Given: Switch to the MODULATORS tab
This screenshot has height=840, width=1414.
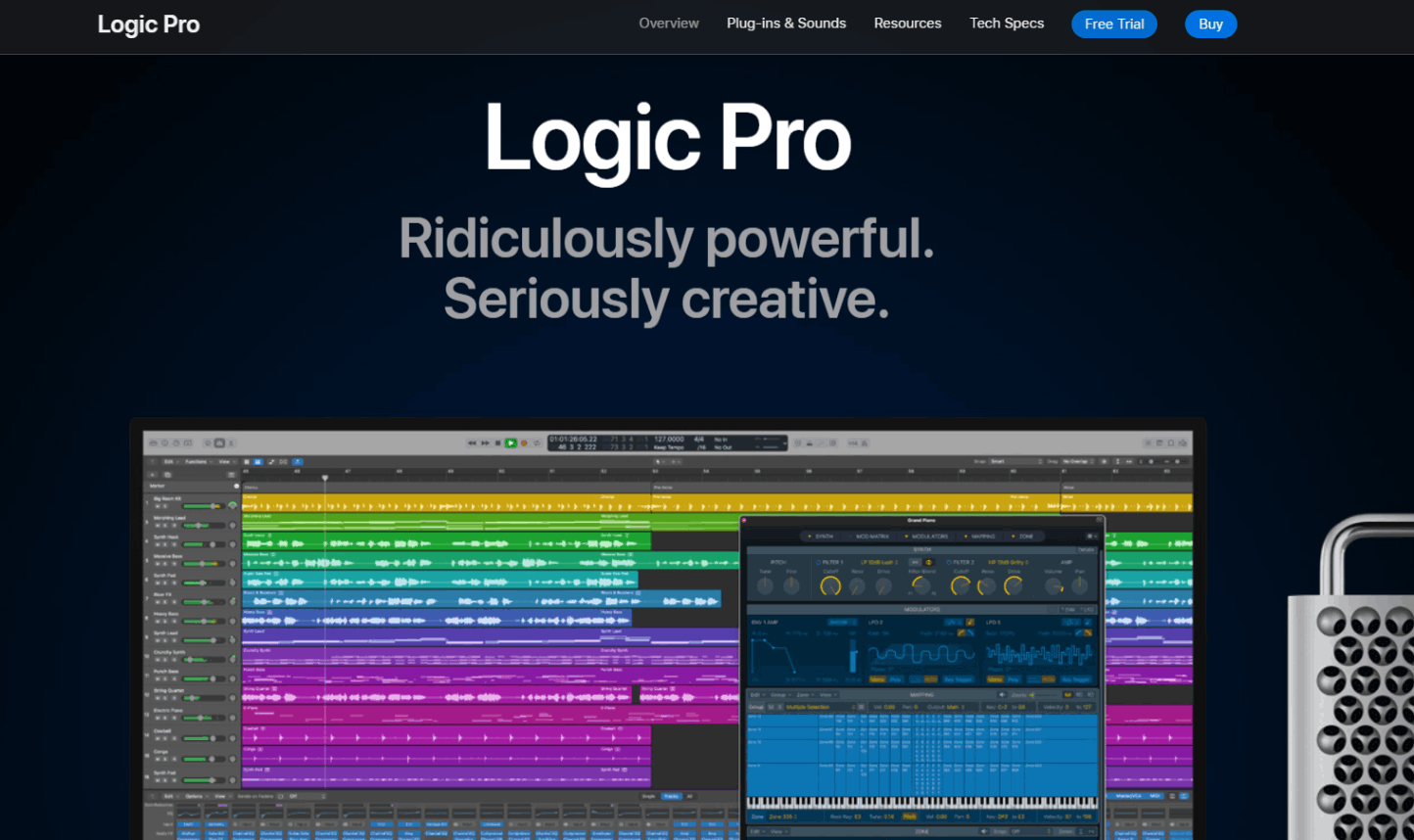Looking at the screenshot, I should click(x=927, y=537).
